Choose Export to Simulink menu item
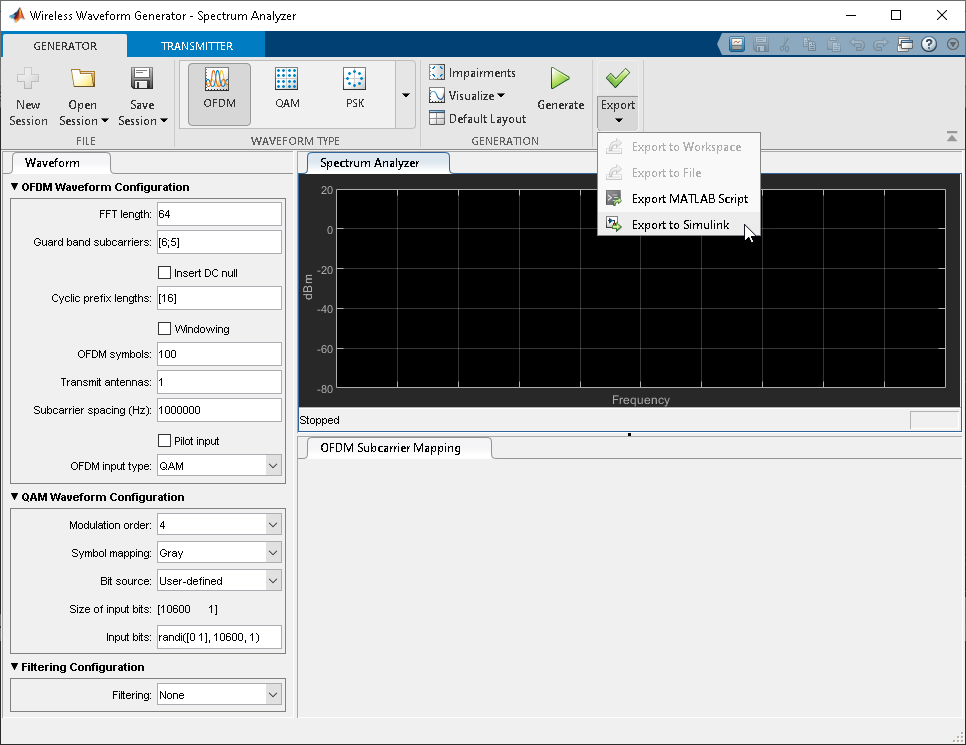This screenshot has width=966, height=745. pos(680,225)
